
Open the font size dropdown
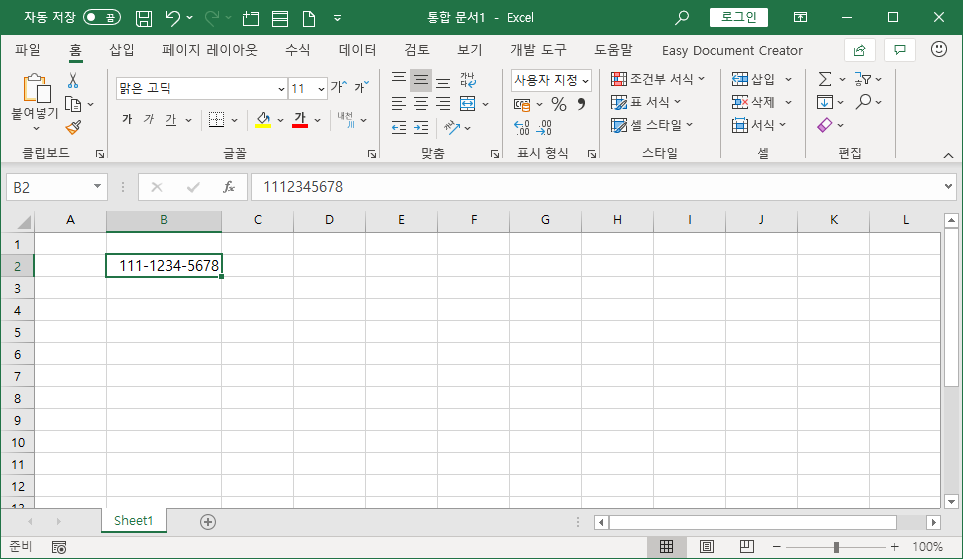click(x=321, y=89)
